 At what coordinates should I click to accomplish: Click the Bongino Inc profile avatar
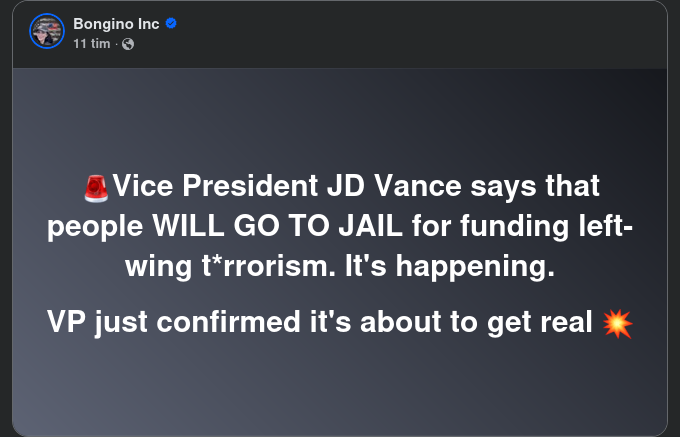point(44,32)
